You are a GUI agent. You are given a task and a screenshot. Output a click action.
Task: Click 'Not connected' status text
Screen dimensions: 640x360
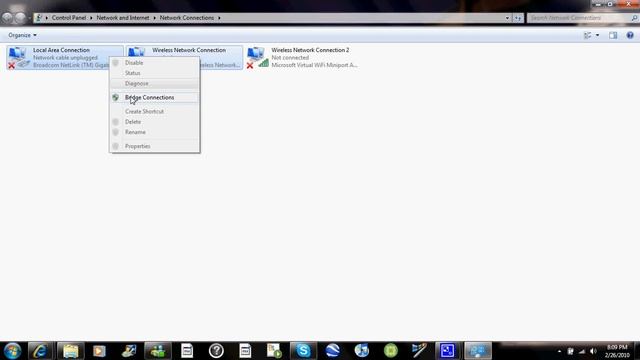290,58
